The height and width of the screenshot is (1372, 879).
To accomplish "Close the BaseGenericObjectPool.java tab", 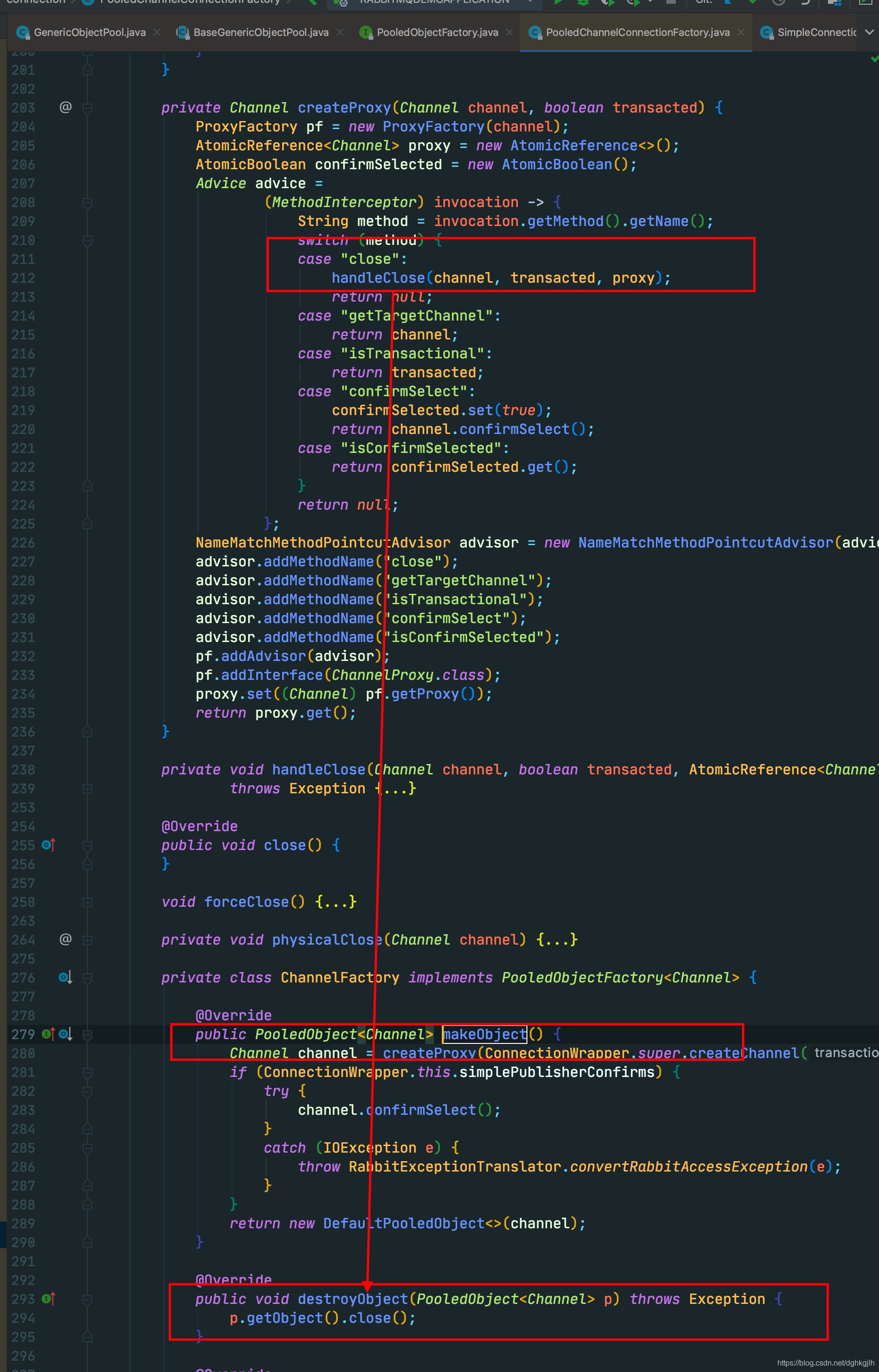I will [x=340, y=33].
